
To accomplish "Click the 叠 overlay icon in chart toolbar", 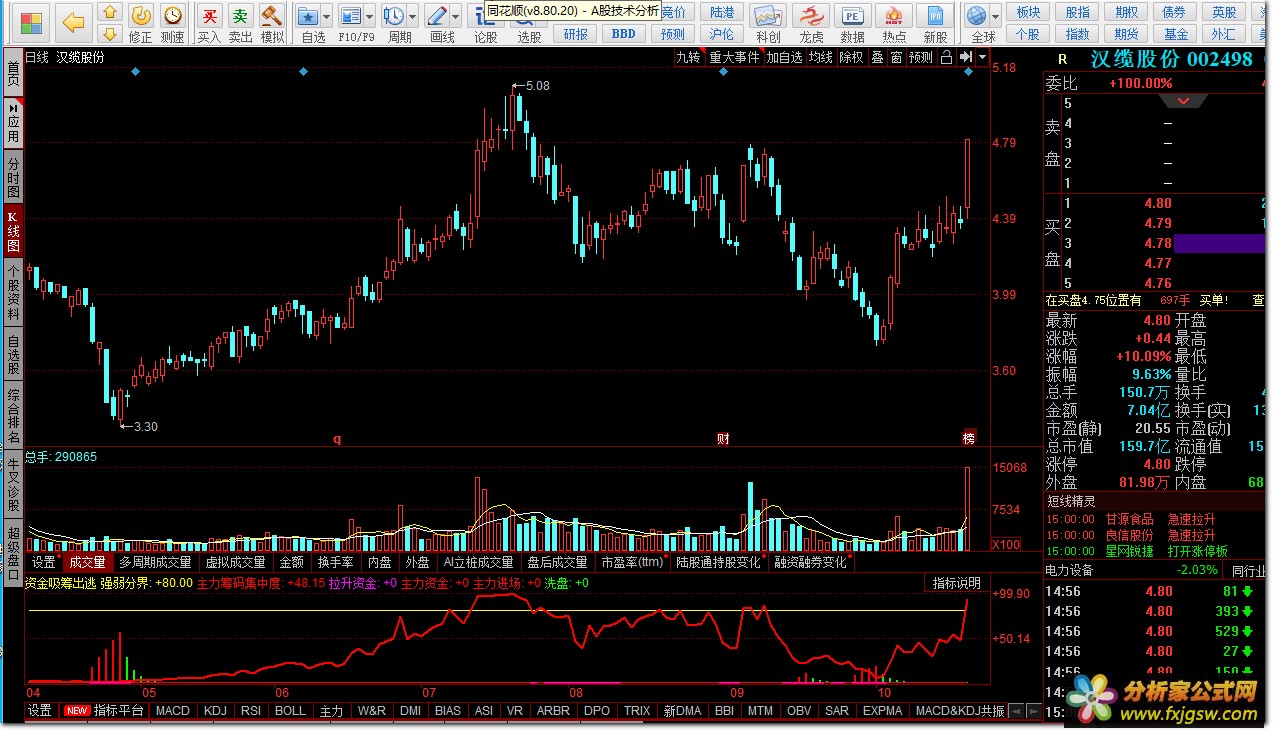I will 877,57.
